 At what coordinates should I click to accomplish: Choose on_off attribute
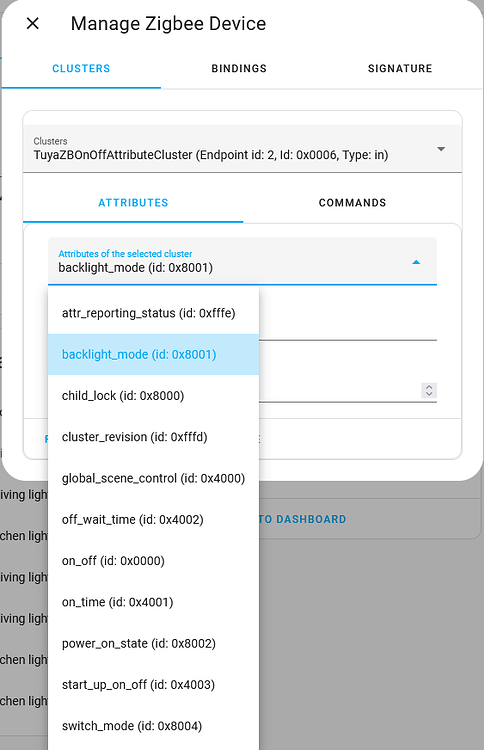click(153, 561)
